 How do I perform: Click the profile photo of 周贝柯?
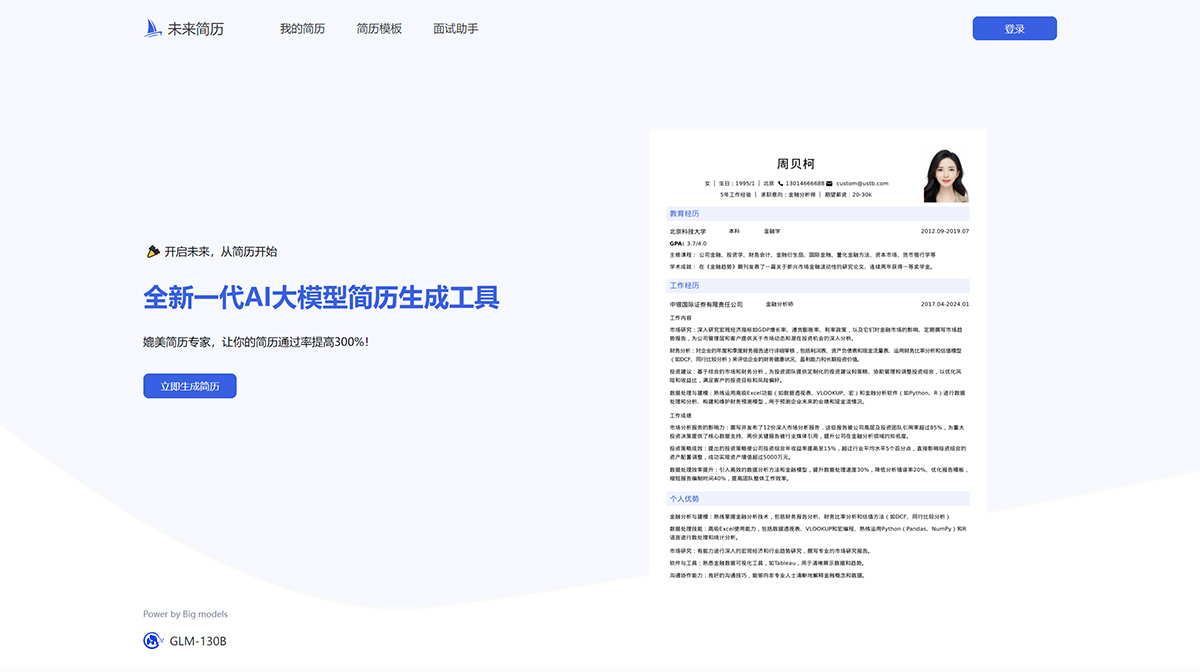(x=944, y=174)
